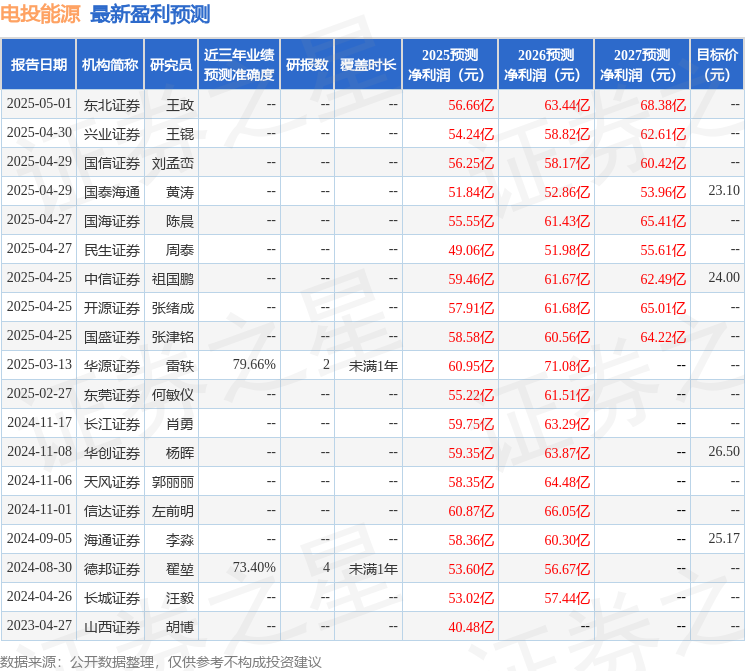The height and width of the screenshot is (671, 745).
Task: Click the 国泰海通 institution cell
Action: (112, 192)
